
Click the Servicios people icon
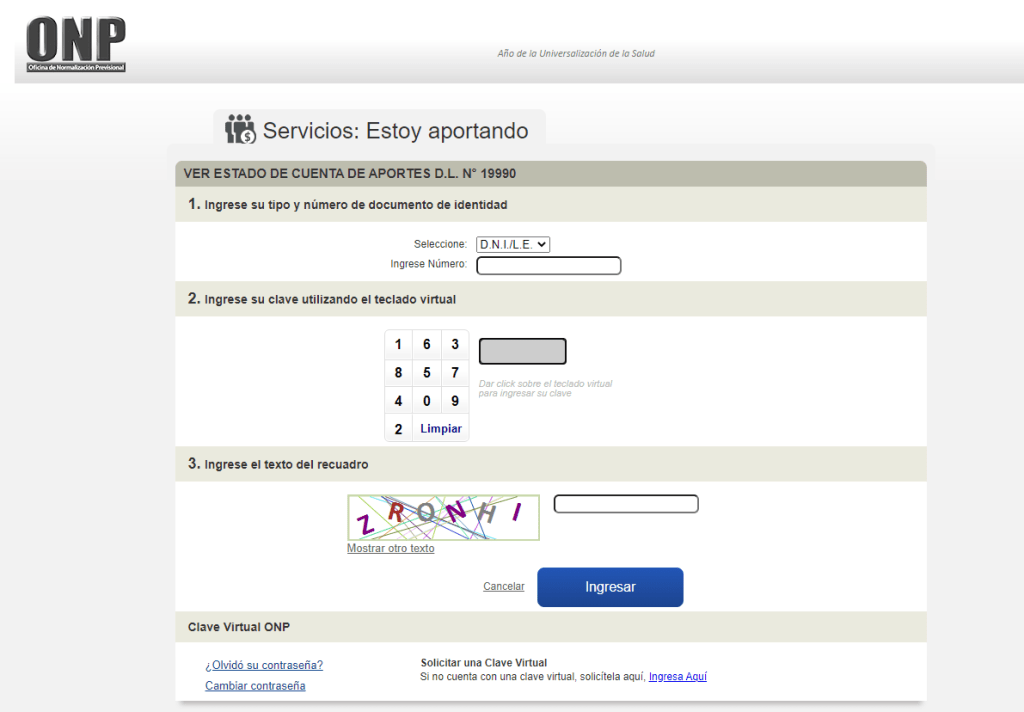click(240, 129)
